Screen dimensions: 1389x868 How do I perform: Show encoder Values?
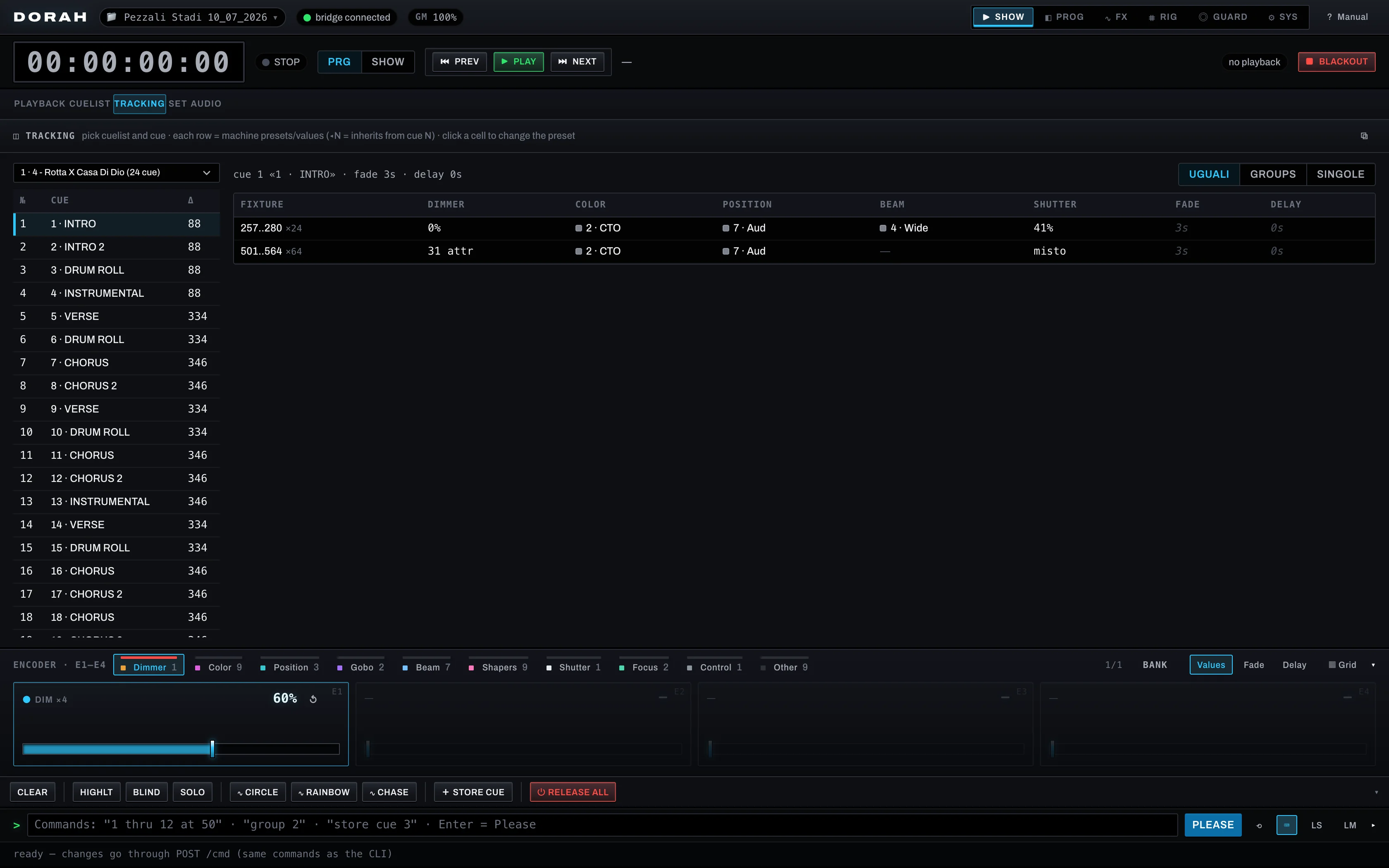[x=1210, y=665]
